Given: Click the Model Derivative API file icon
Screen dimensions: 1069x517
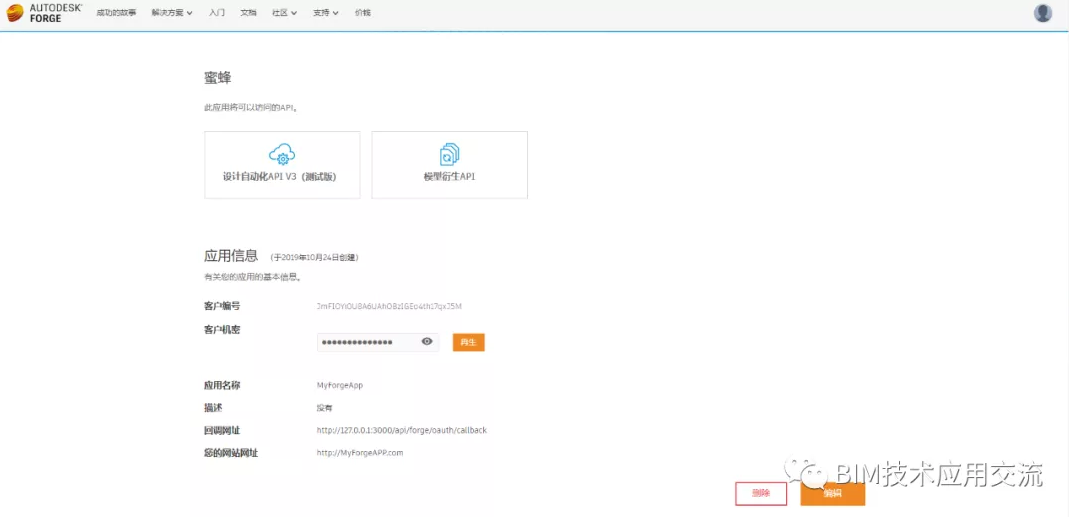Looking at the screenshot, I should (x=449, y=154).
